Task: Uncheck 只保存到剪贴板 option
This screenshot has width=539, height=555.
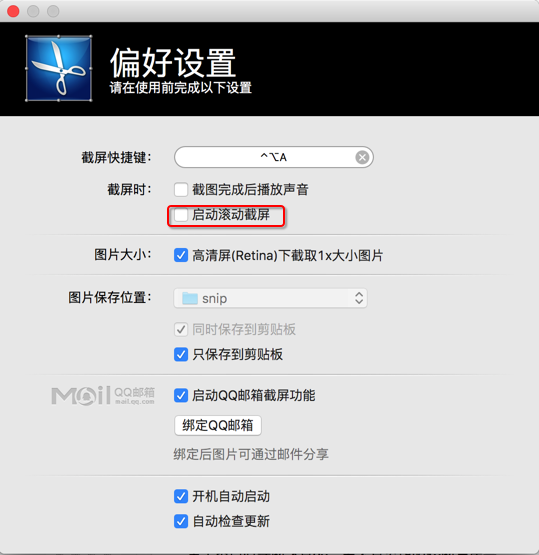Action: click(181, 354)
